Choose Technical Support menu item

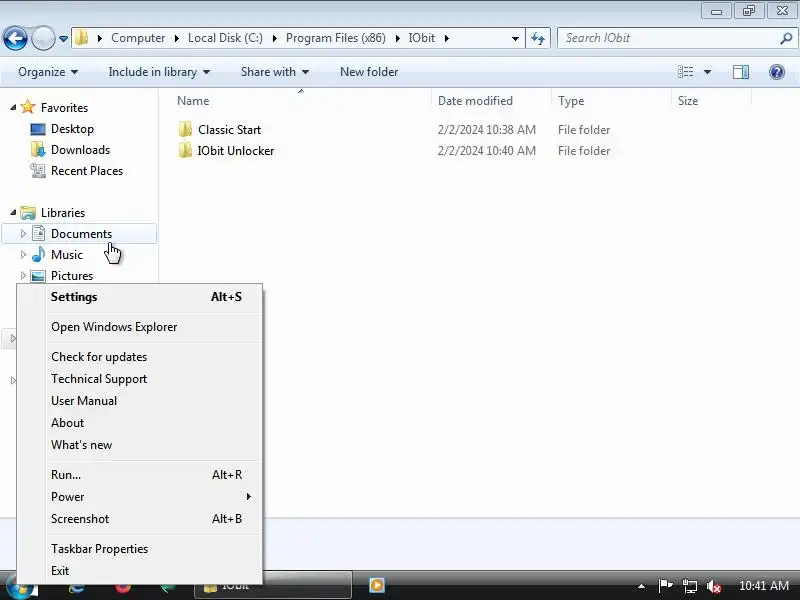140,379
